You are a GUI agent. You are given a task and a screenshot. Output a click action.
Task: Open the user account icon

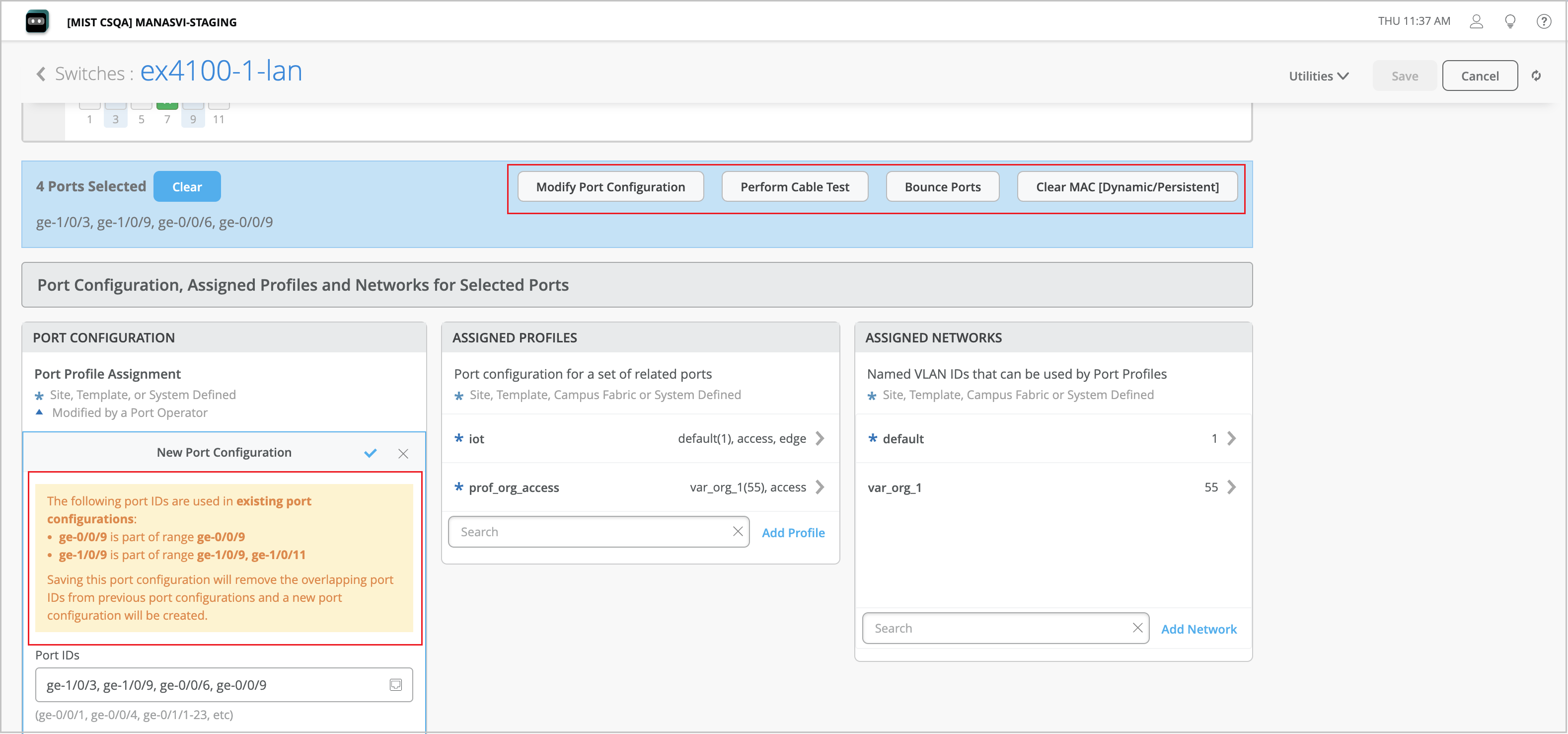pyautogui.click(x=1476, y=22)
